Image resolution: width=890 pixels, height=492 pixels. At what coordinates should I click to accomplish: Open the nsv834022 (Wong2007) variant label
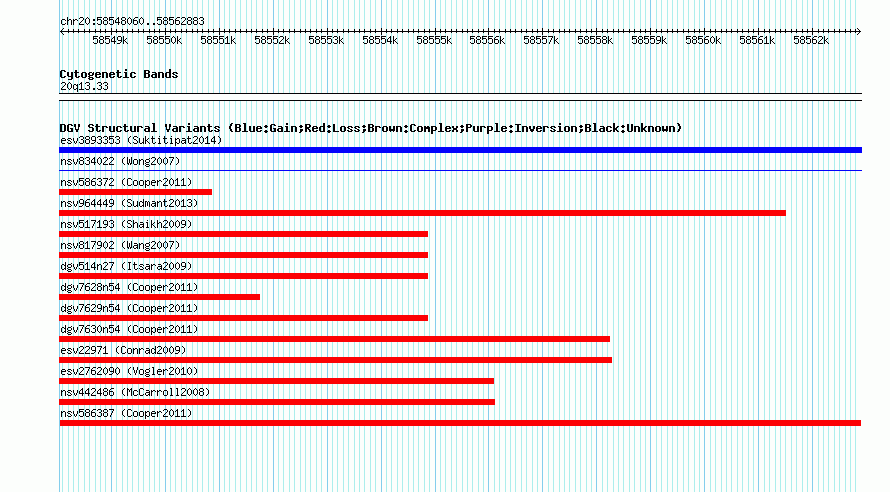(120, 161)
